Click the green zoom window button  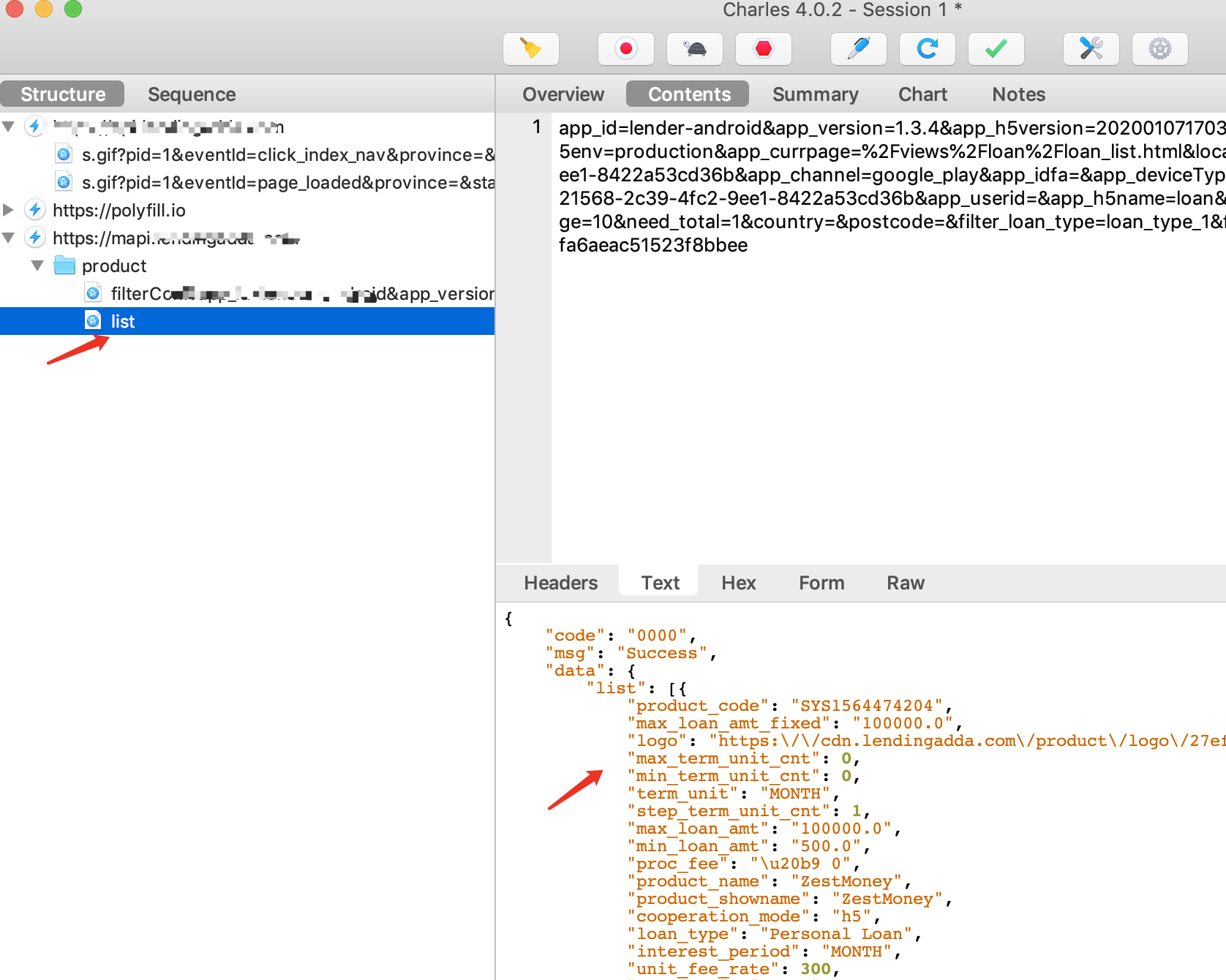[73, 8]
